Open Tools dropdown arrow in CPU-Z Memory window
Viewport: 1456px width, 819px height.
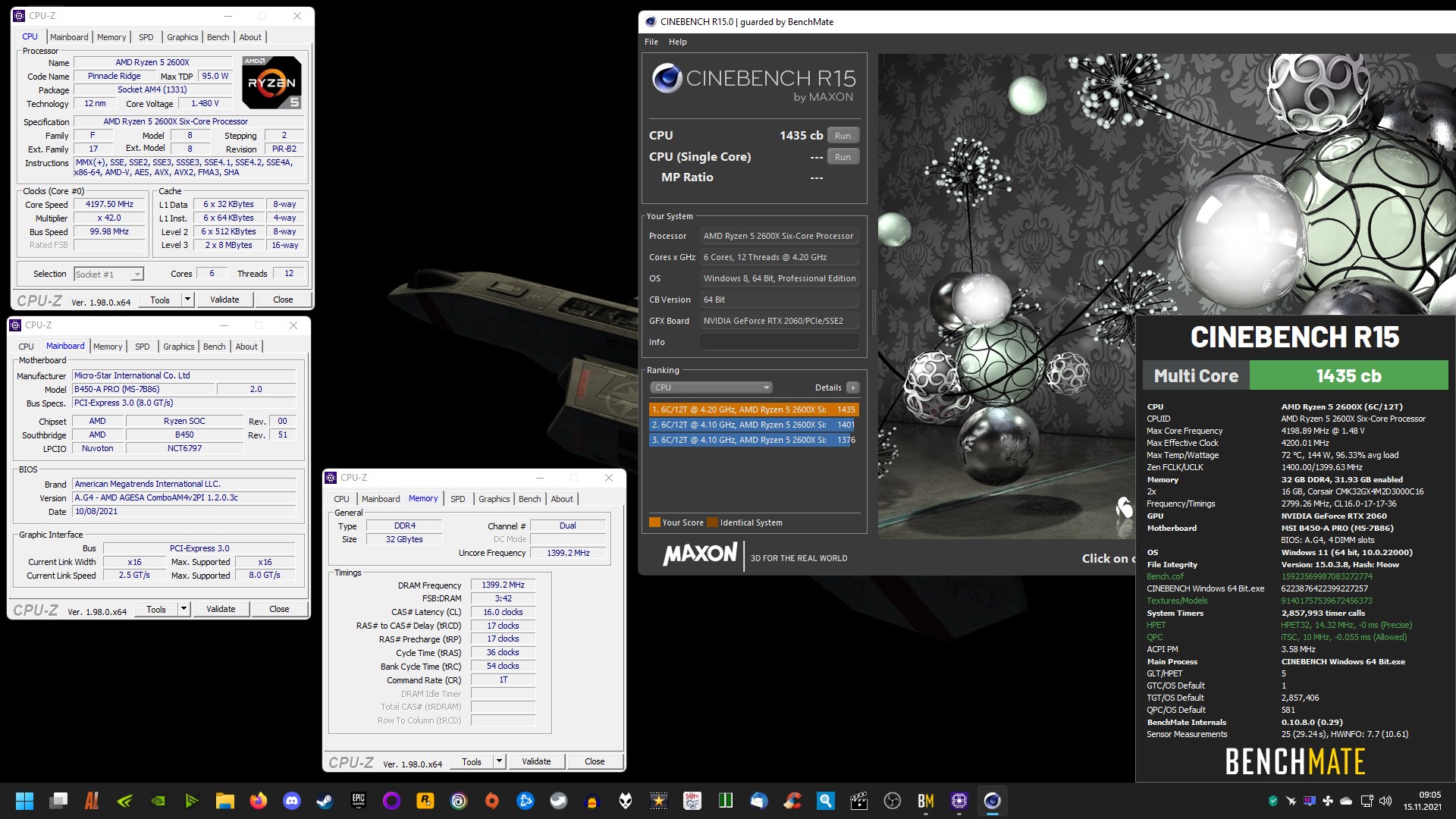click(x=499, y=761)
